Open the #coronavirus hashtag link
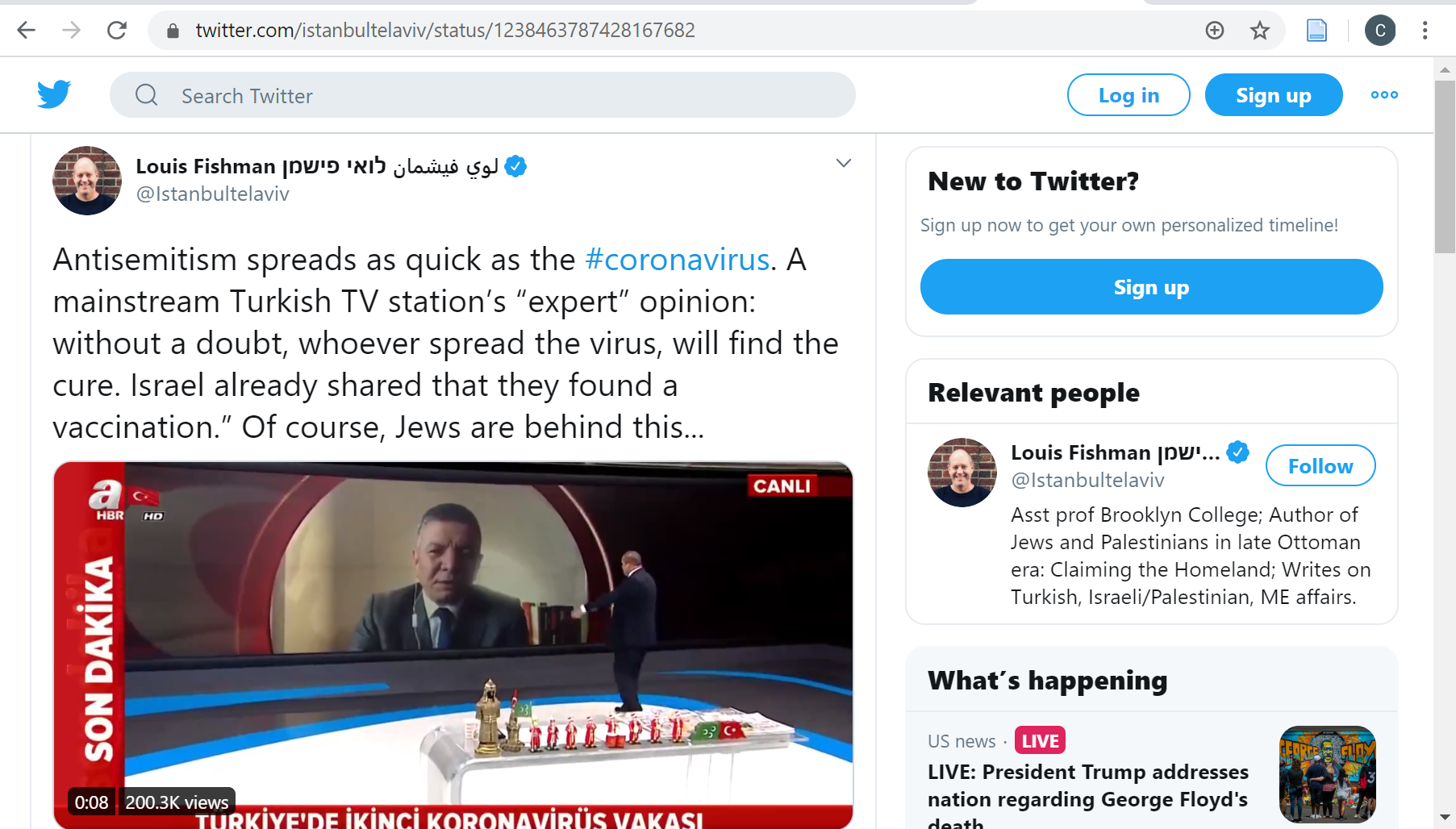The height and width of the screenshot is (829, 1456). click(677, 260)
